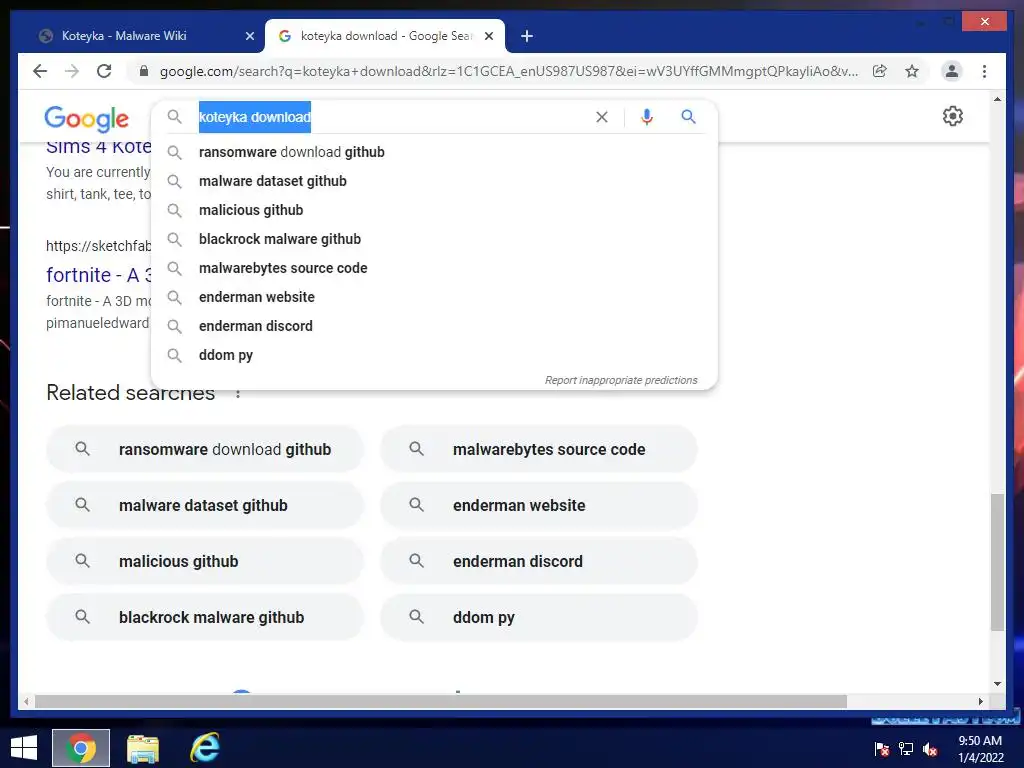Open related search malicious github chip
This screenshot has width=1024, height=768.
click(204, 562)
